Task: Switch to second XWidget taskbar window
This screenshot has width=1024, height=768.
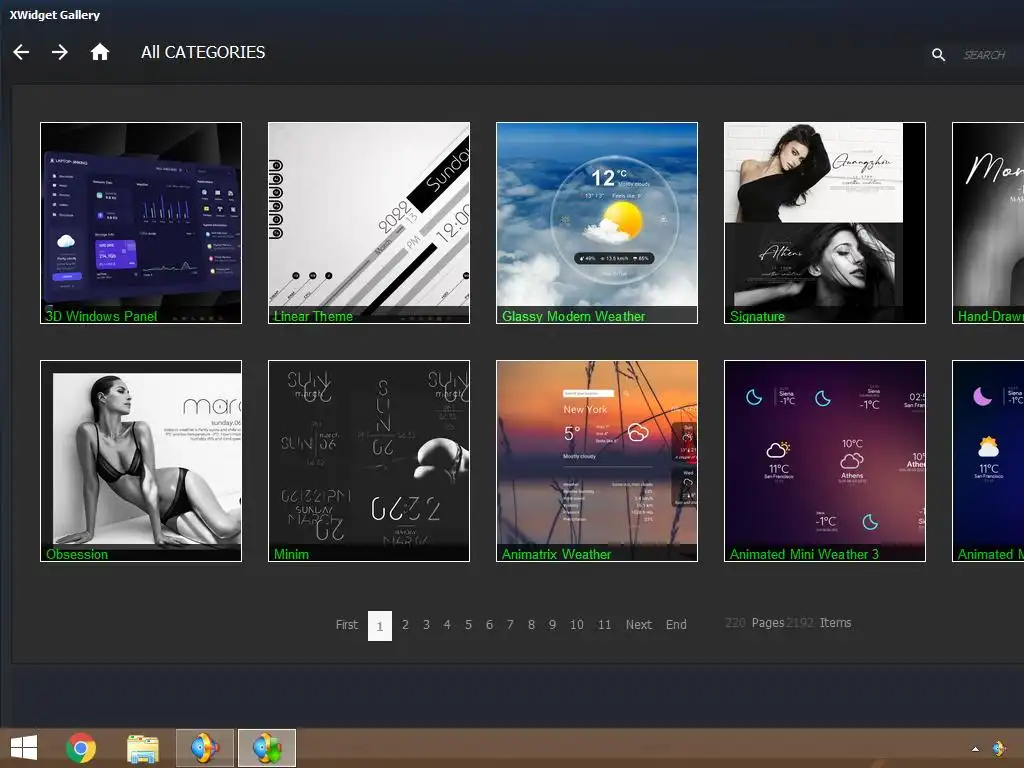Action: (x=267, y=748)
